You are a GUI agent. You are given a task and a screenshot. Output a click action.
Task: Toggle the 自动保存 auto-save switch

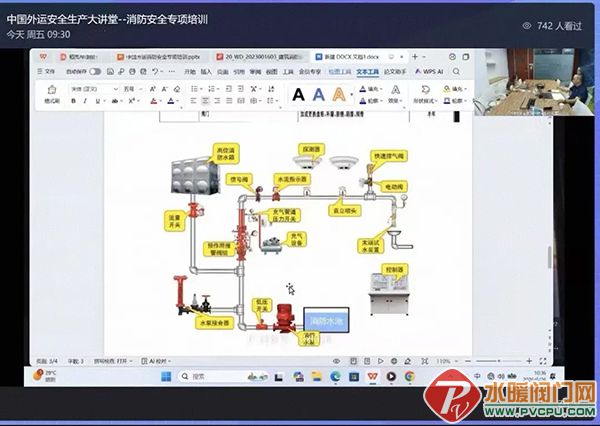tap(95, 72)
